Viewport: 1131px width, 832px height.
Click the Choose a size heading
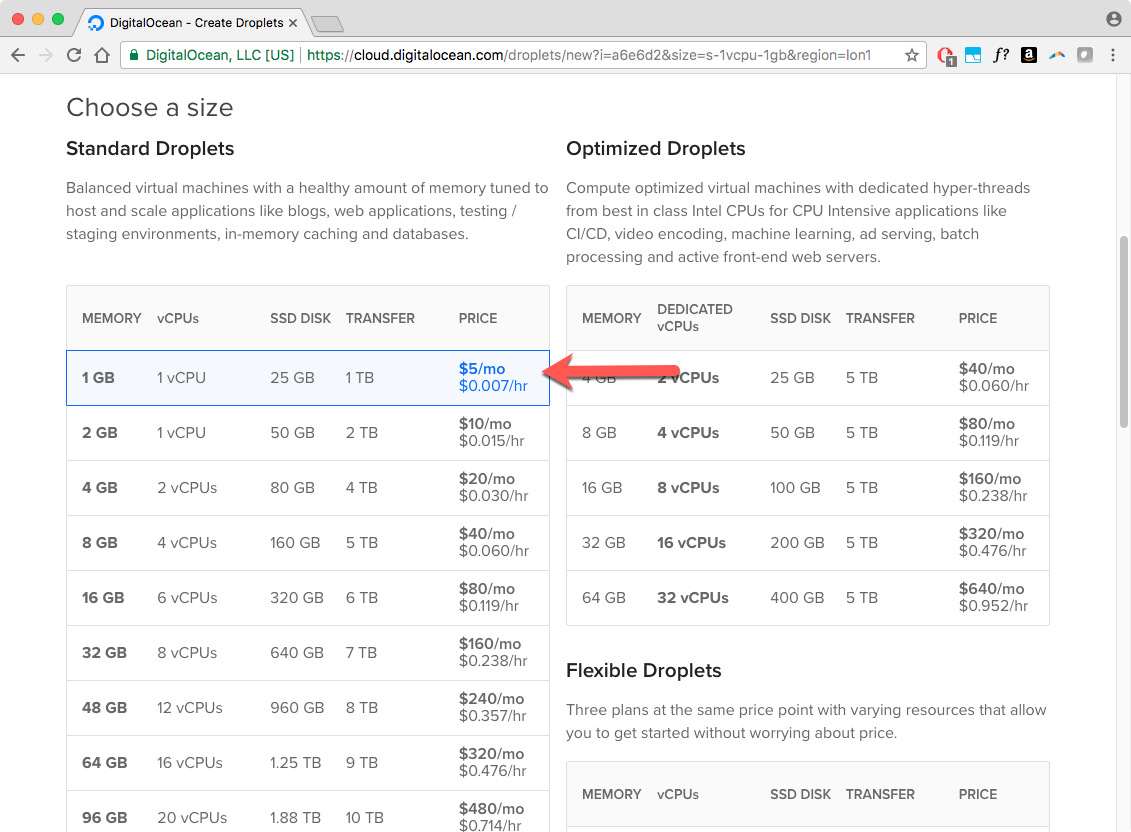point(150,108)
